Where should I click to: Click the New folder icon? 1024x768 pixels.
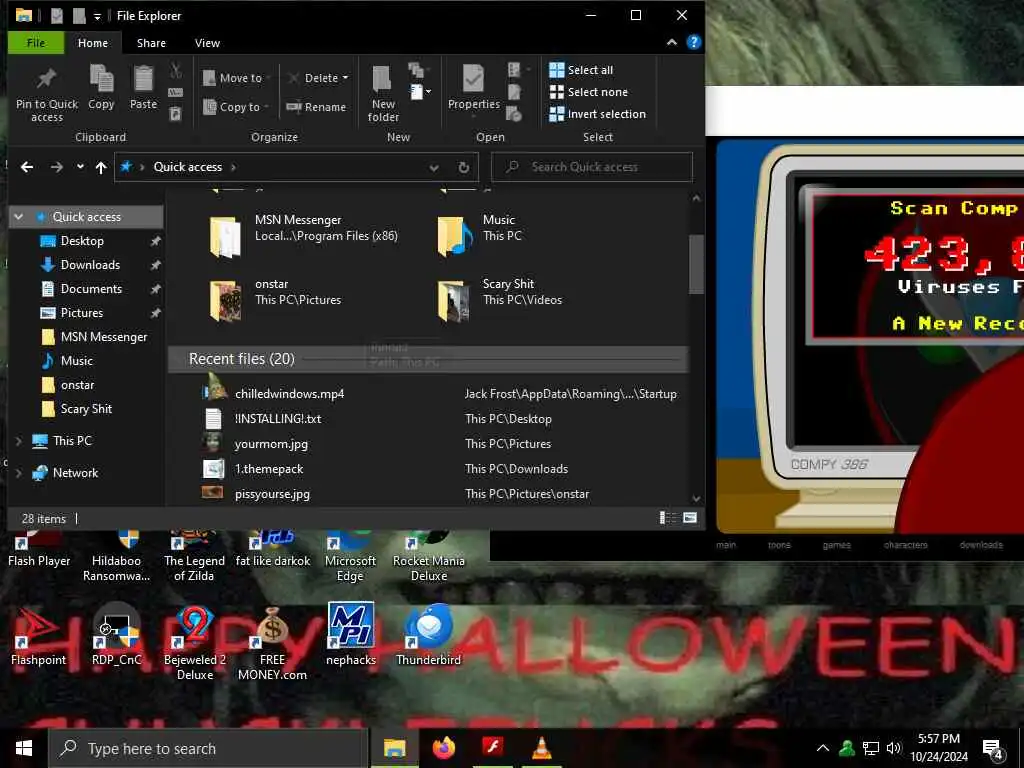[383, 80]
